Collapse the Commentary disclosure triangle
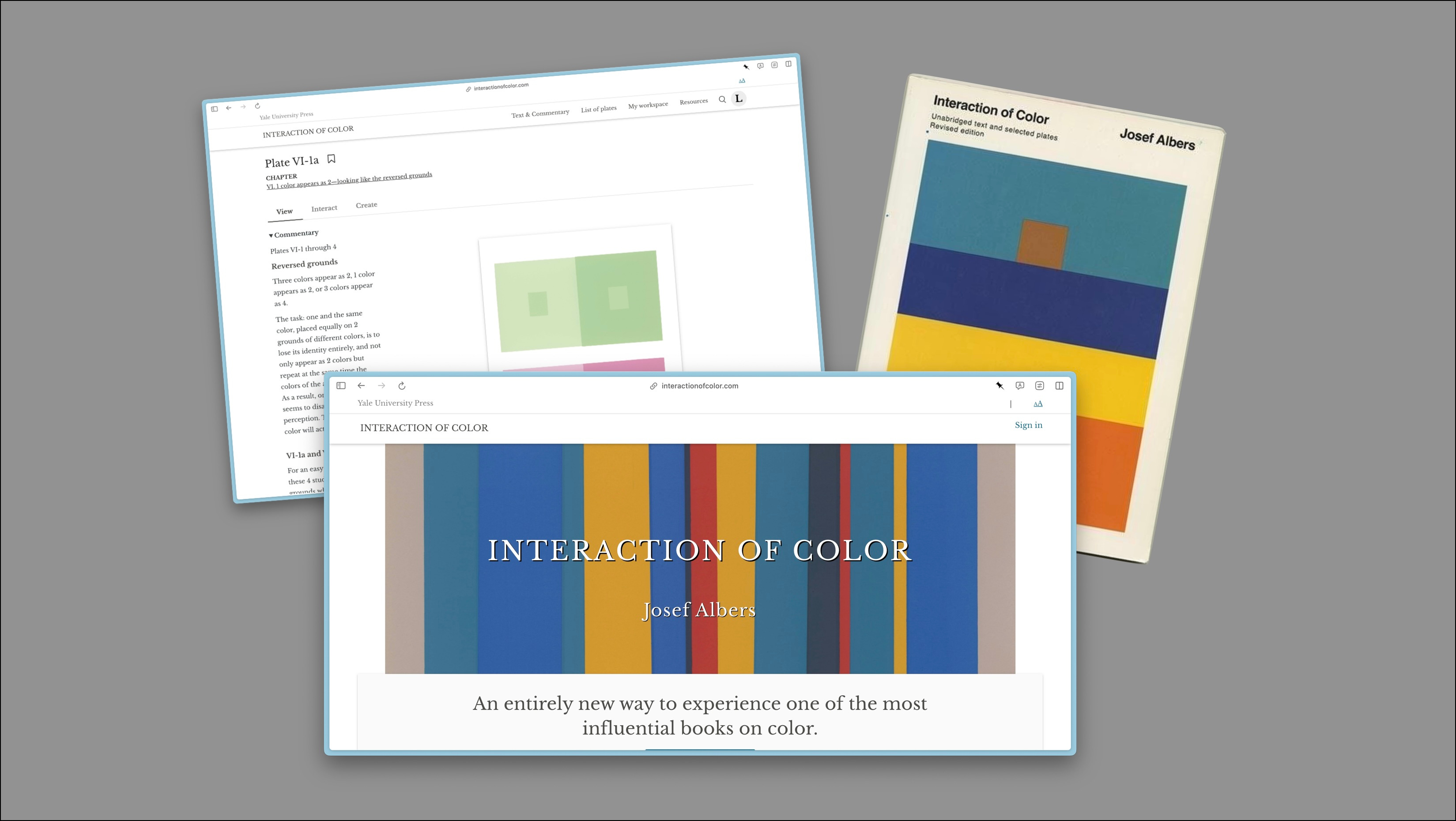This screenshot has height=821, width=1456. click(271, 235)
